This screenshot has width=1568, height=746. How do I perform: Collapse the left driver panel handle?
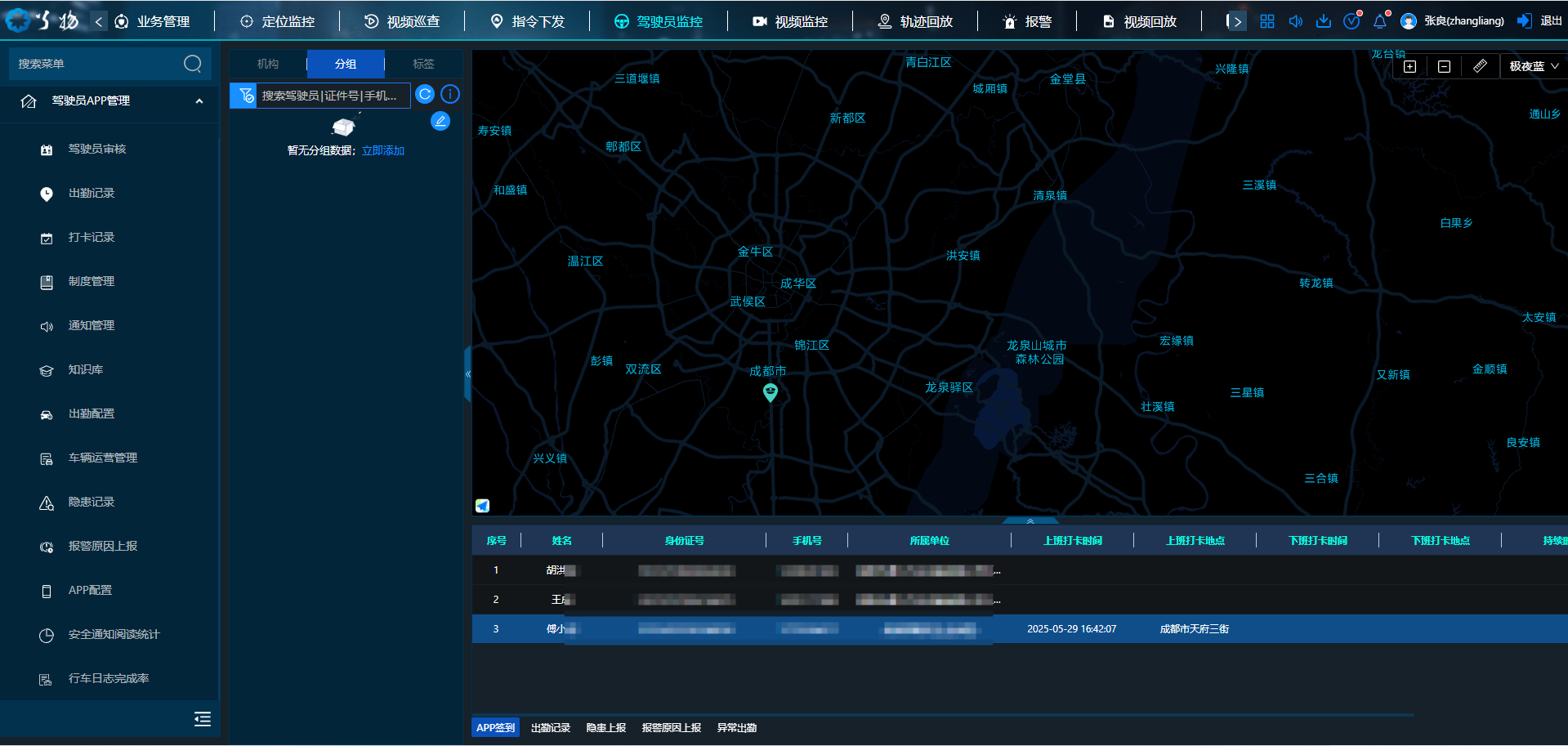(x=468, y=373)
